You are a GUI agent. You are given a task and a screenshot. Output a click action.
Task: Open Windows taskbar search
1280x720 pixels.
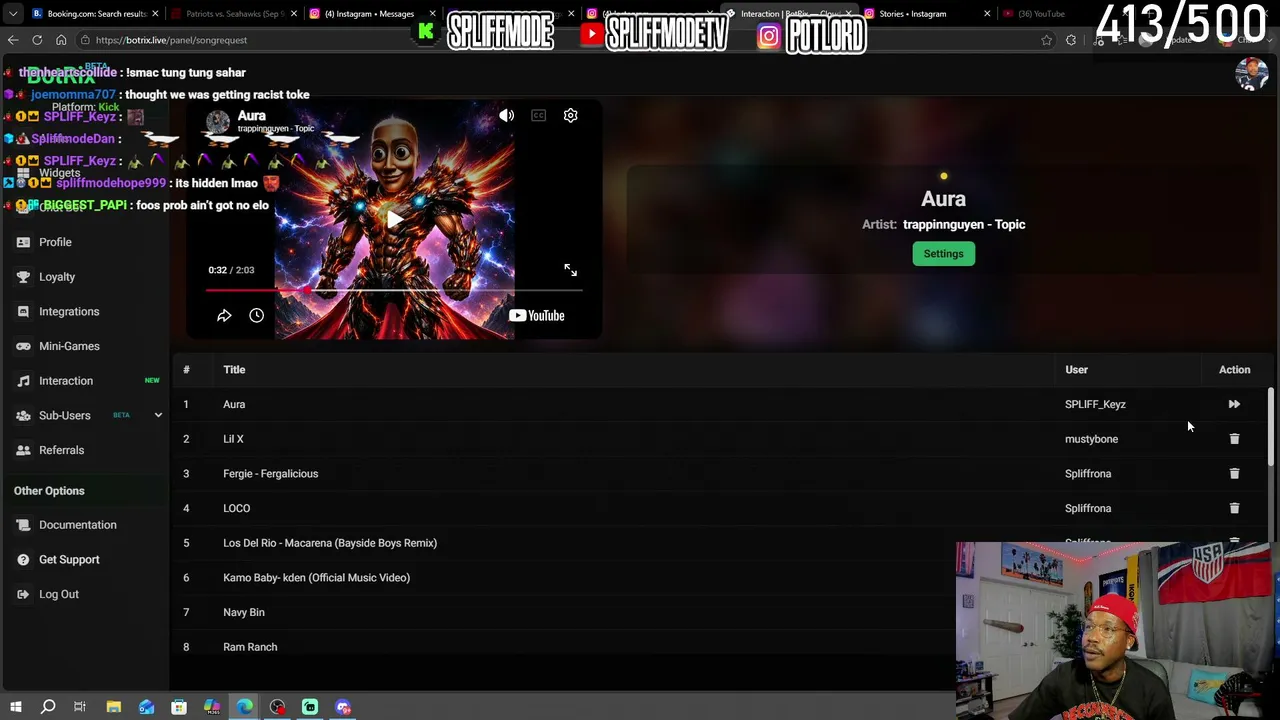[x=48, y=708]
